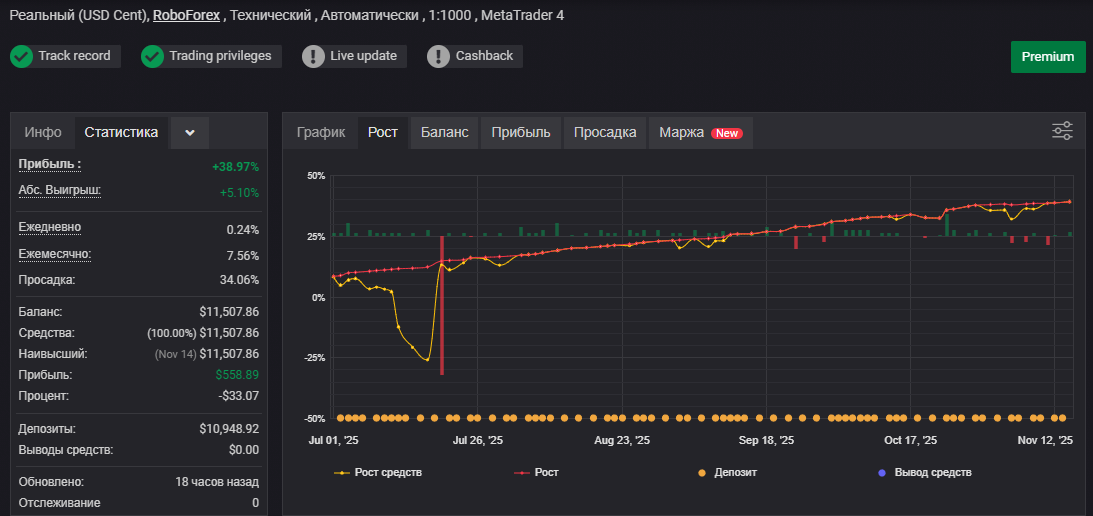The image size is (1093, 516).
Task: Select the Рост chart tab
Action: click(x=383, y=132)
